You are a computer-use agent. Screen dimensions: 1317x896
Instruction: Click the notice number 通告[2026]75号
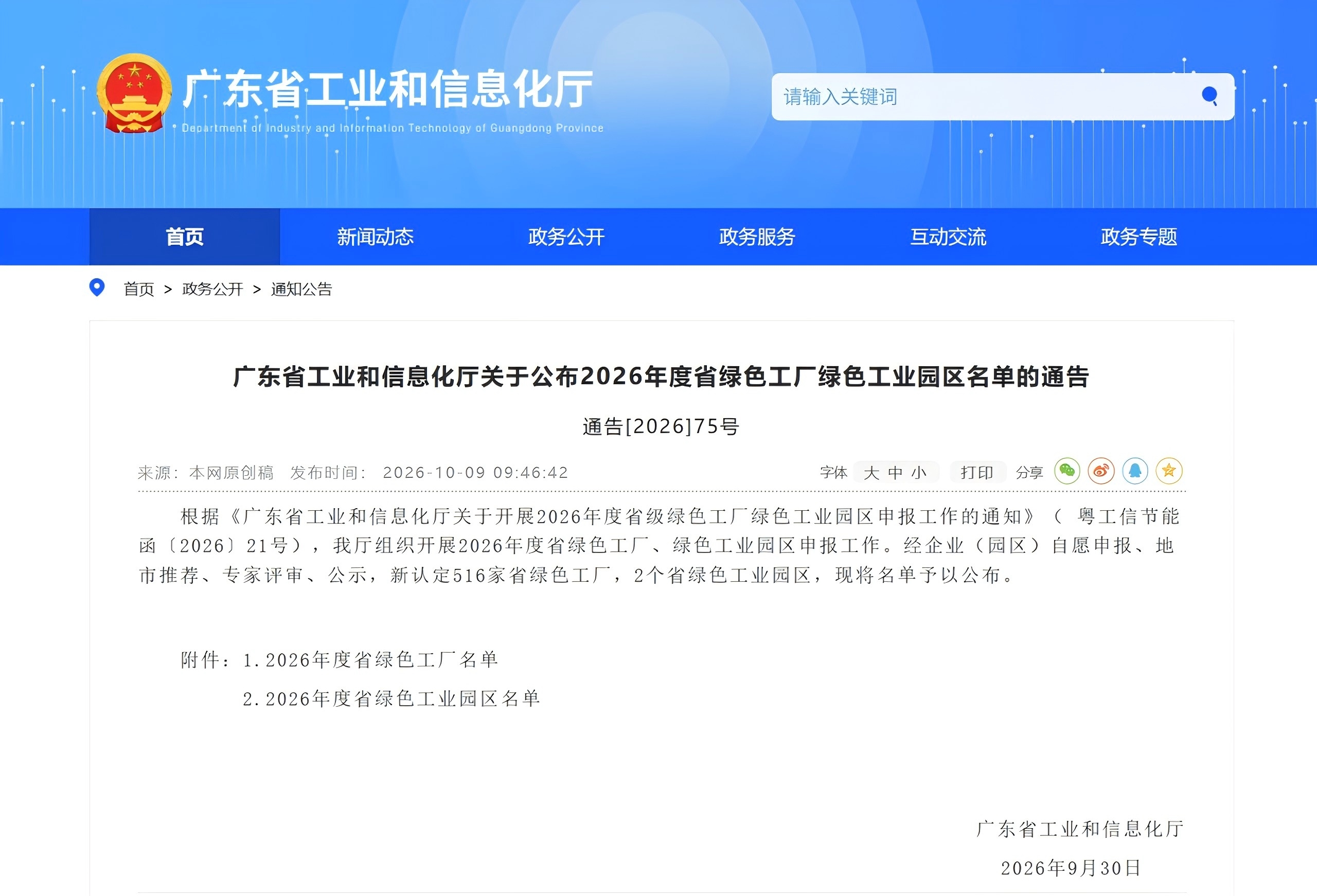pyautogui.click(x=661, y=426)
